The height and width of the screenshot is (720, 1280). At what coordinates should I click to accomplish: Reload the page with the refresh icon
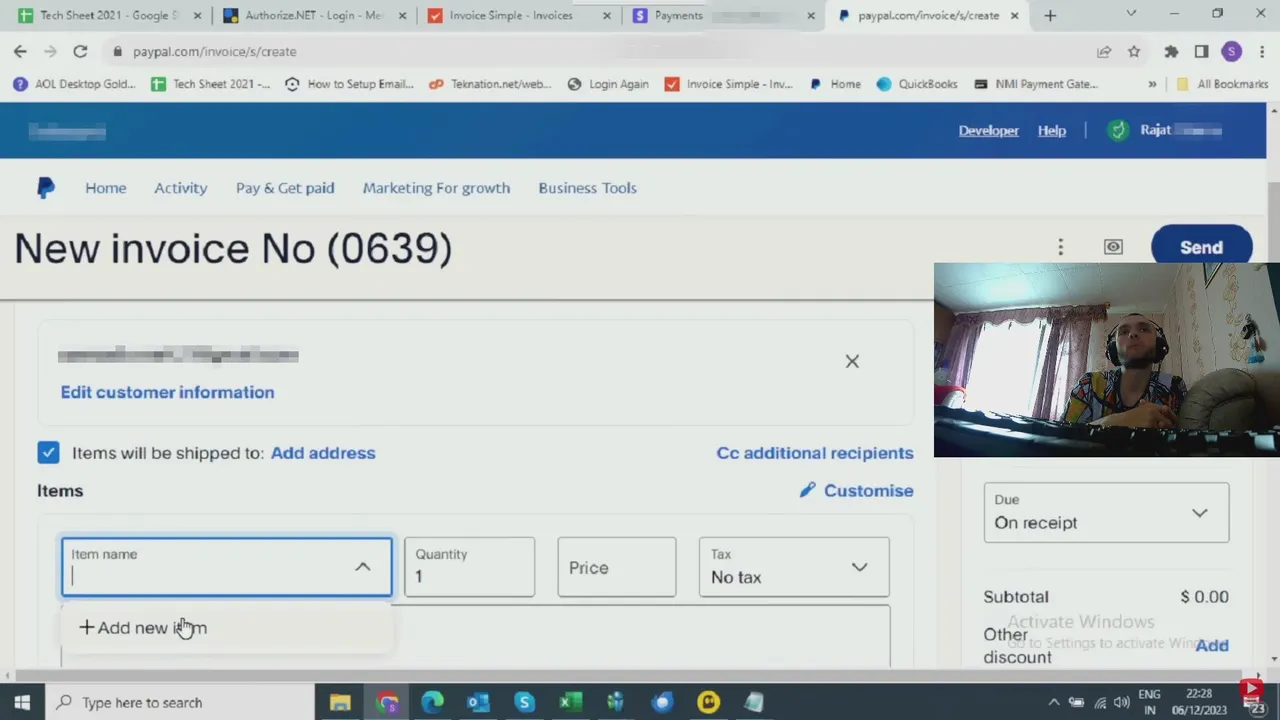(80, 51)
